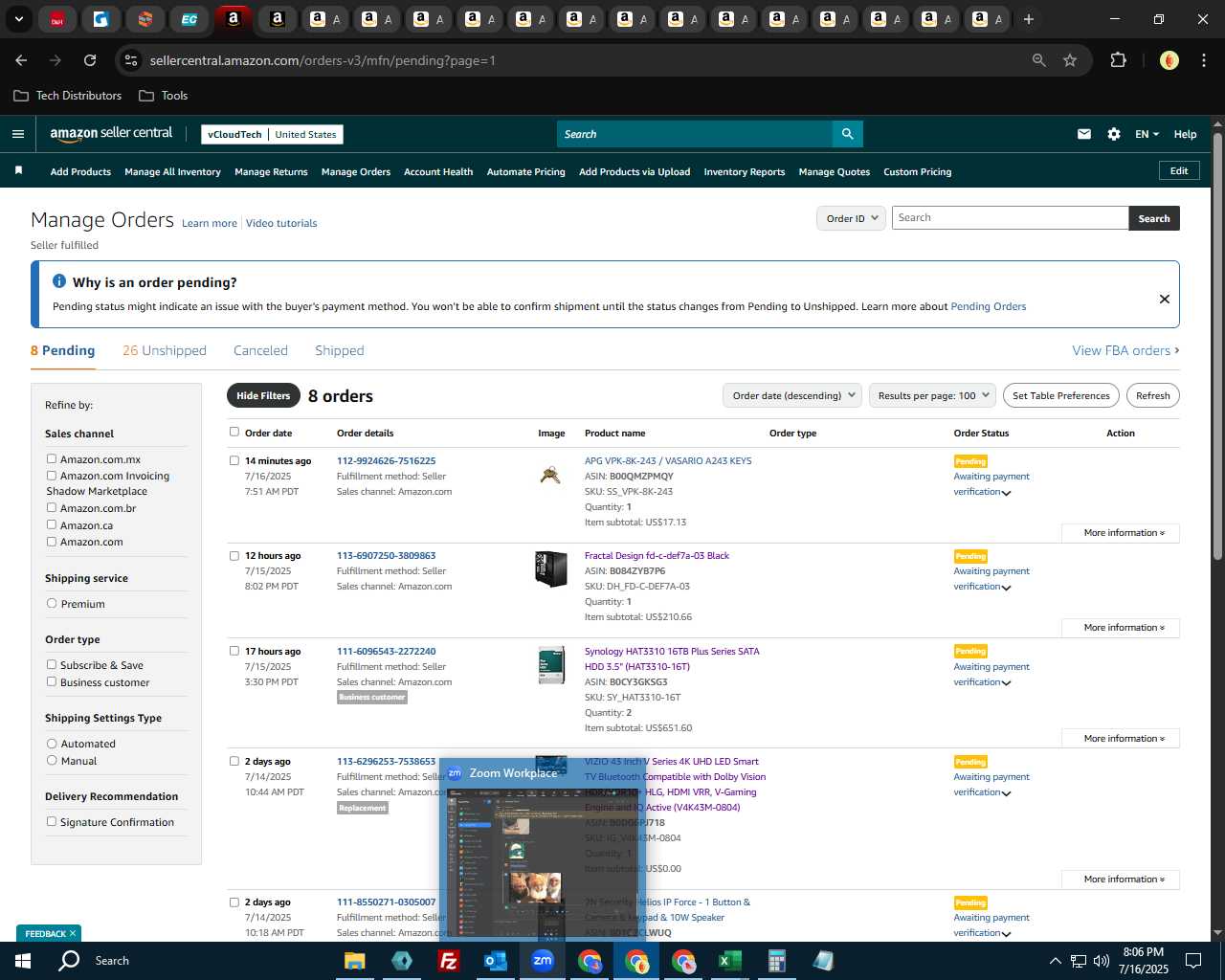Click the amazon seller central logo
This screenshot has height=980, width=1225.
tap(111, 134)
